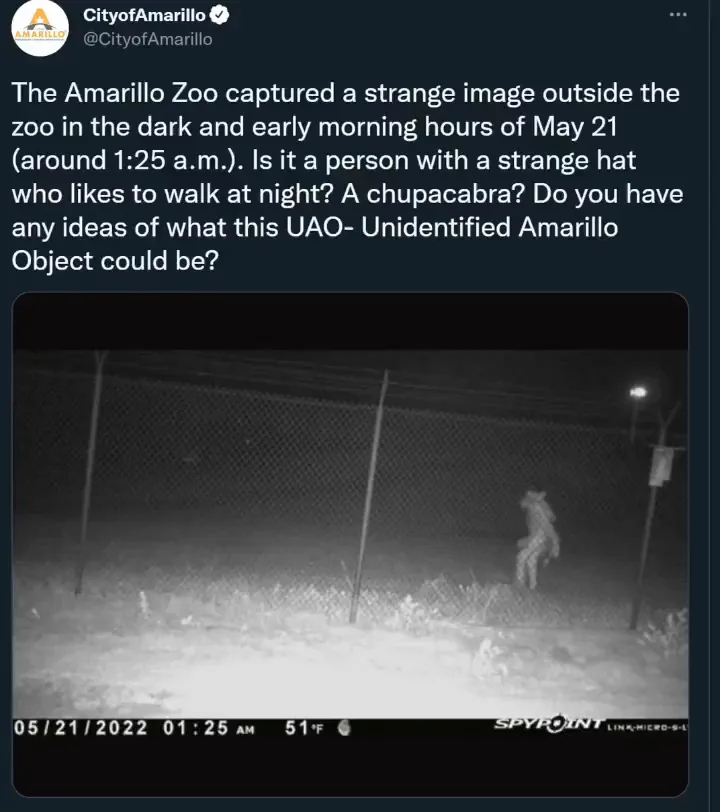720x812 pixels.
Task: Click the strange figure by the fence
Action: (537, 539)
